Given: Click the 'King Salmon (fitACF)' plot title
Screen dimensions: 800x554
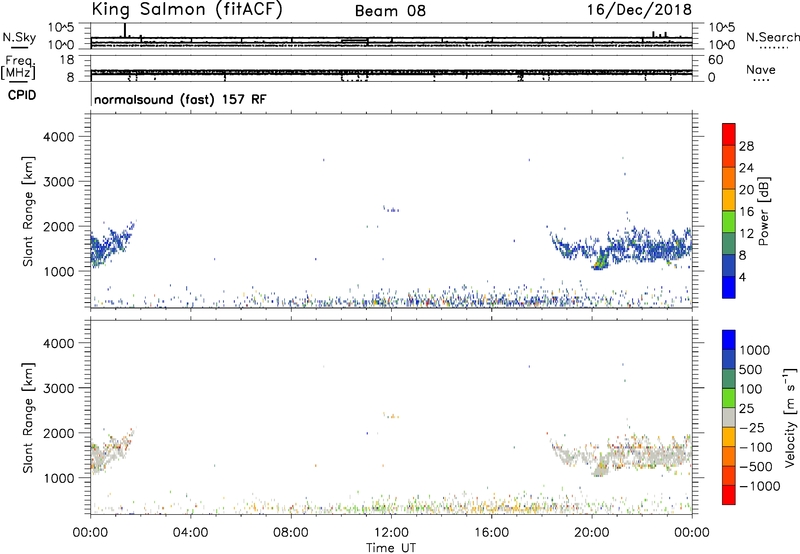Looking at the screenshot, I should click(x=187, y=9).
